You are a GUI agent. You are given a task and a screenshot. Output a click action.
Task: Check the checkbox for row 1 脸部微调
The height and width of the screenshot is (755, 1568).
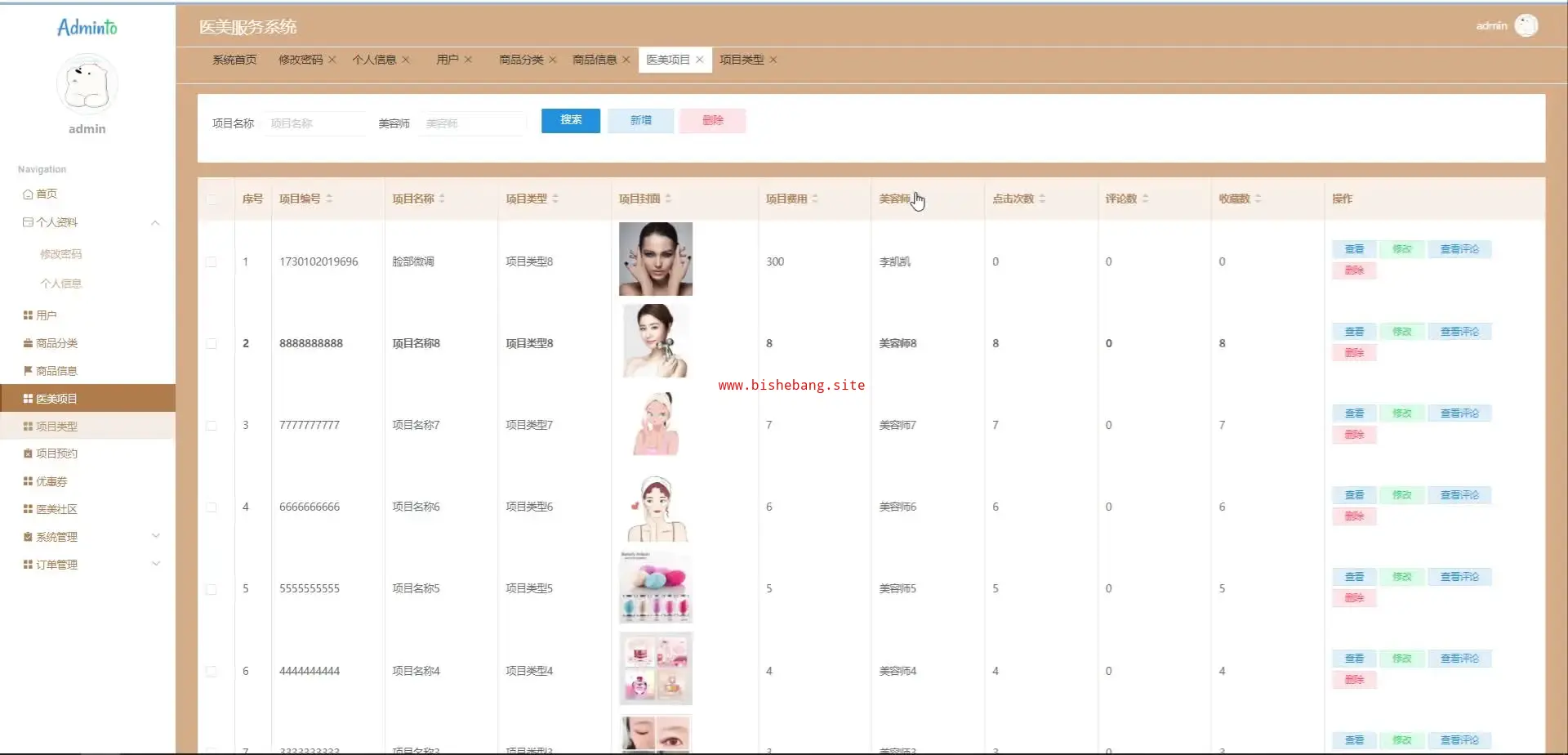pyautogui.click(x=212, y=262)
